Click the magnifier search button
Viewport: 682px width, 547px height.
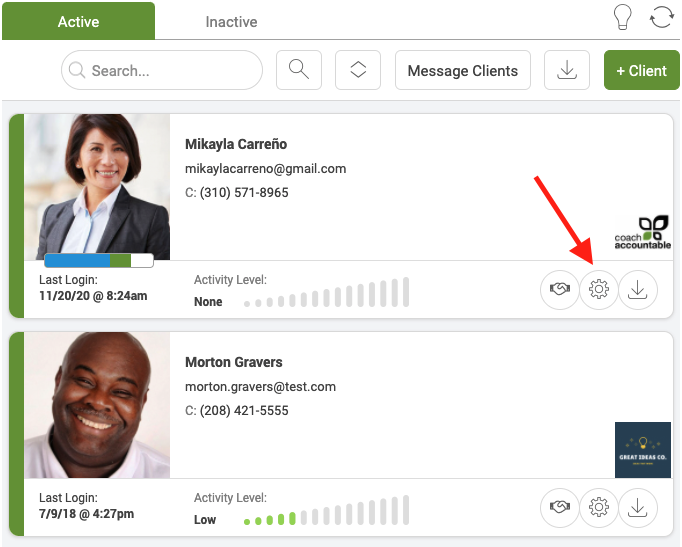(x=299, y=70)
